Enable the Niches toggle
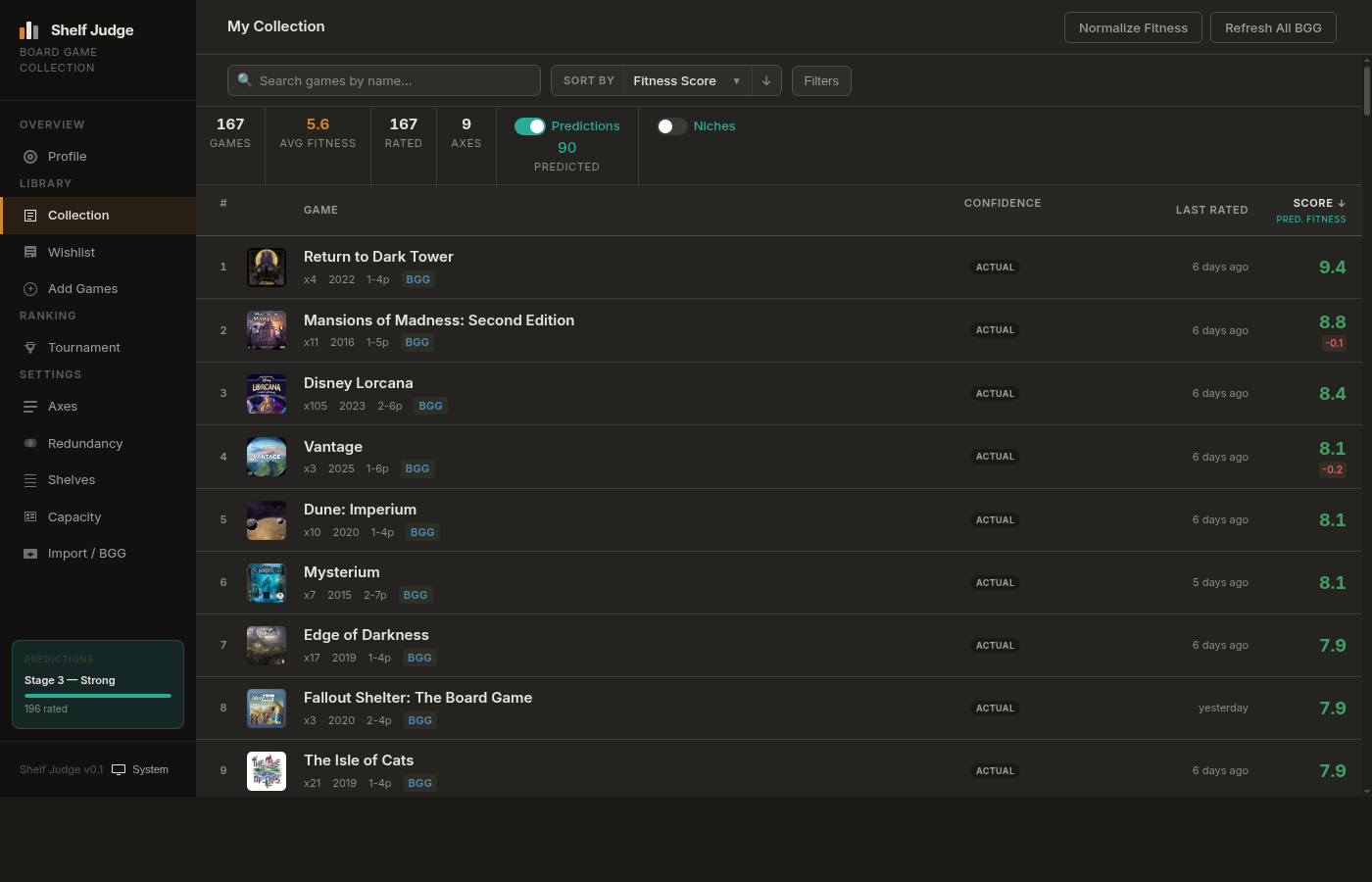1372x882 pixels. point(672,126)
